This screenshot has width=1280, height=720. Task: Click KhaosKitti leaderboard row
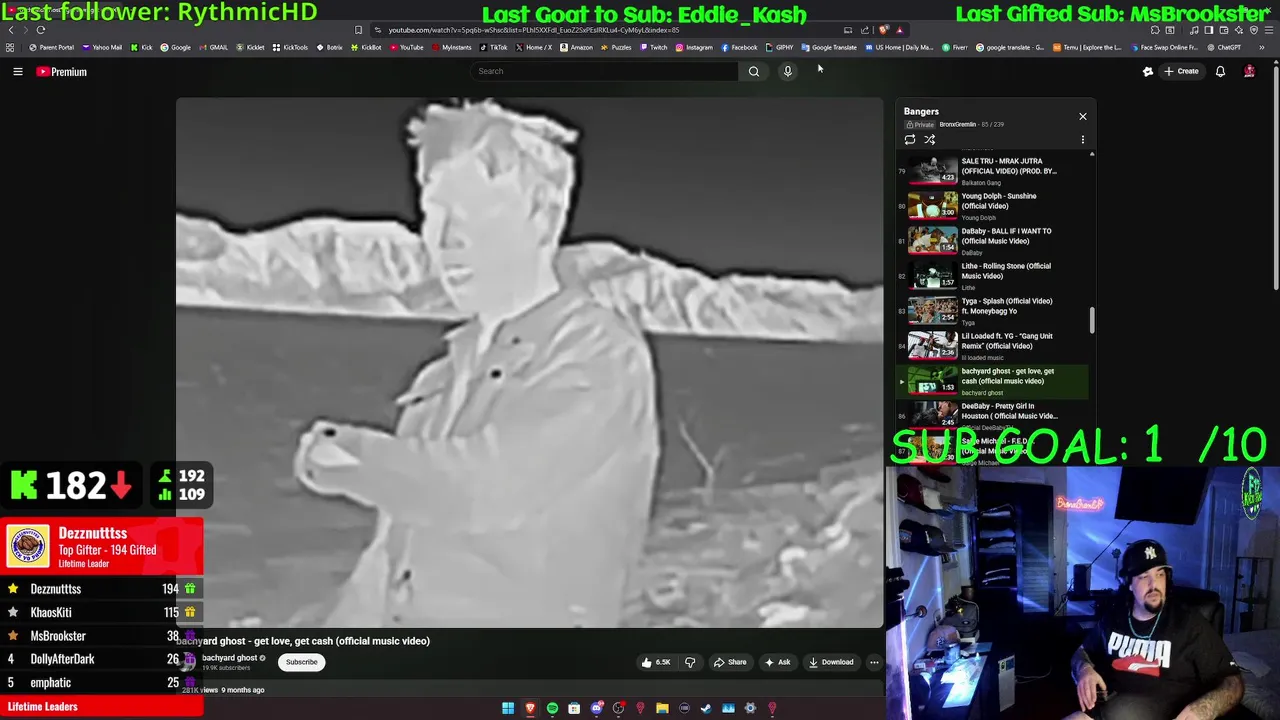(101, 612)
